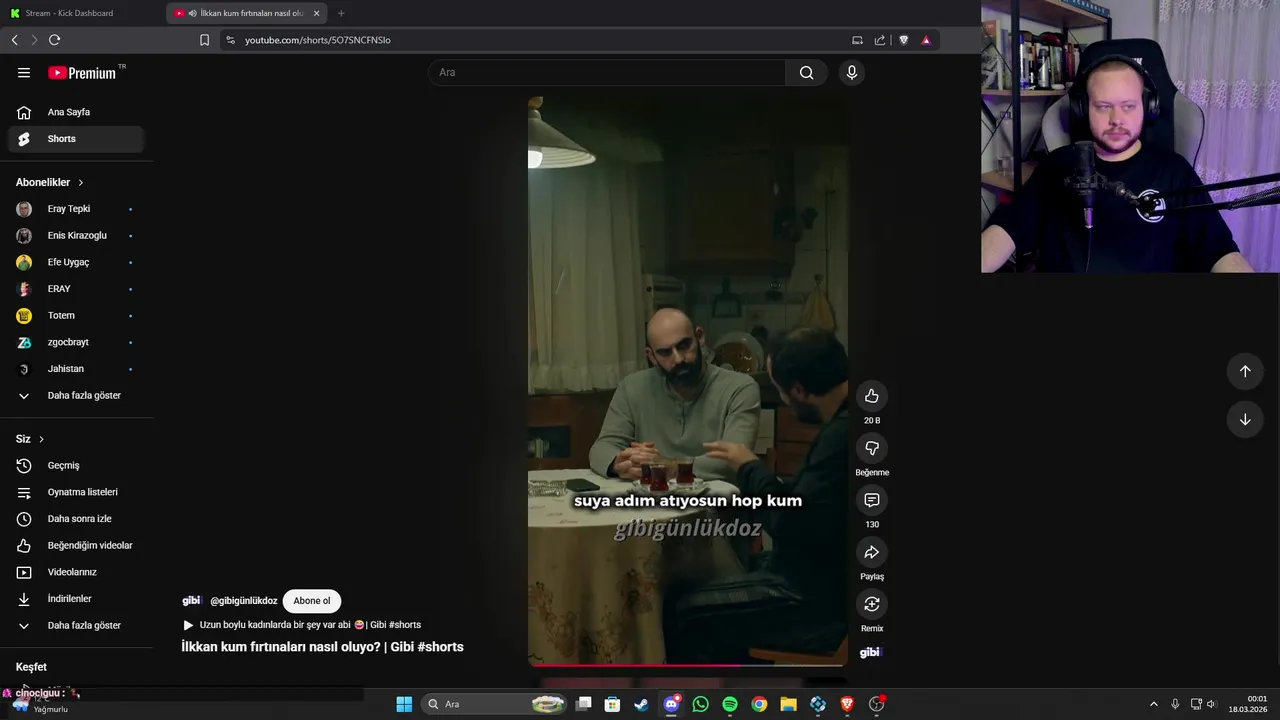The image size is (1280, 720).
Task: Go to previous Short with up arrow
Action: [1245, 371]
